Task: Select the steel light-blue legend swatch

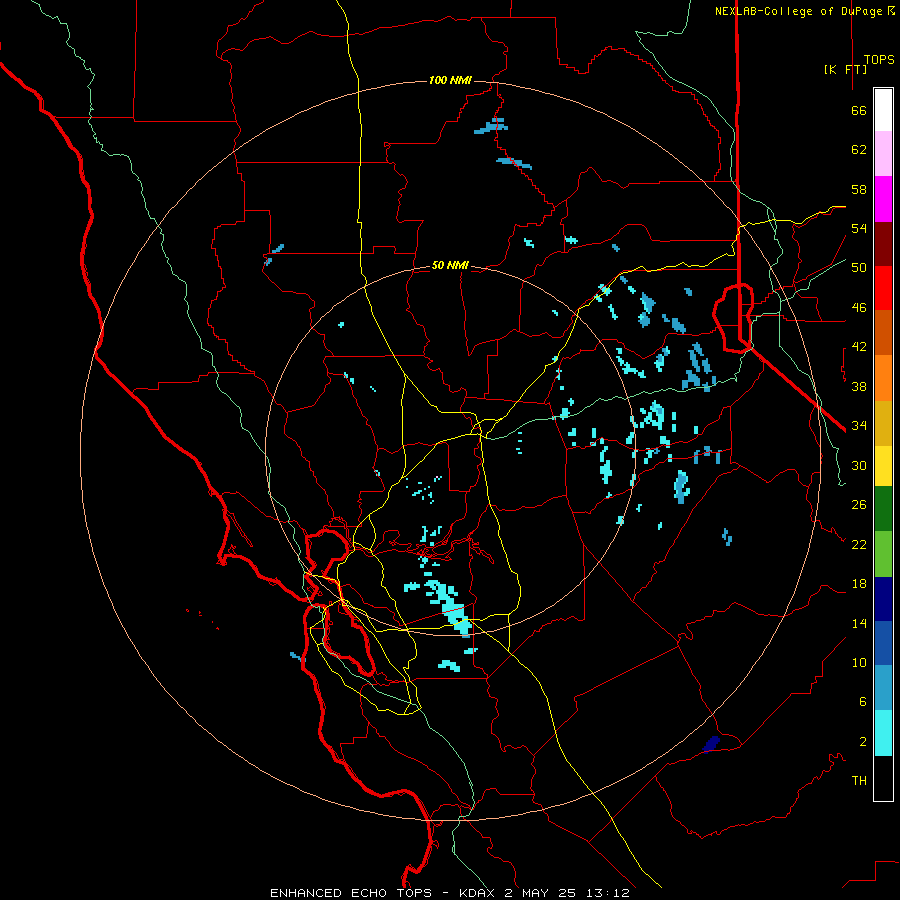Action: 883,688
